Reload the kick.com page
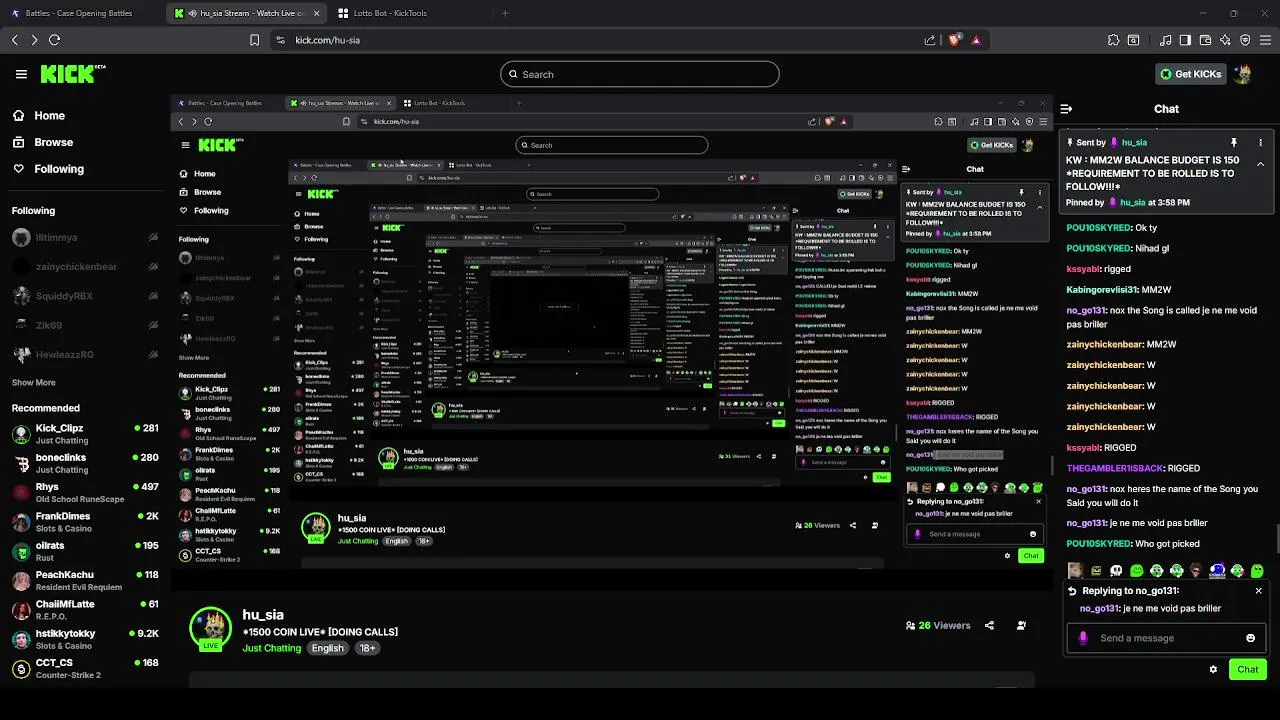The width and height of the screenshot is (1280, 720). point(54,40)
